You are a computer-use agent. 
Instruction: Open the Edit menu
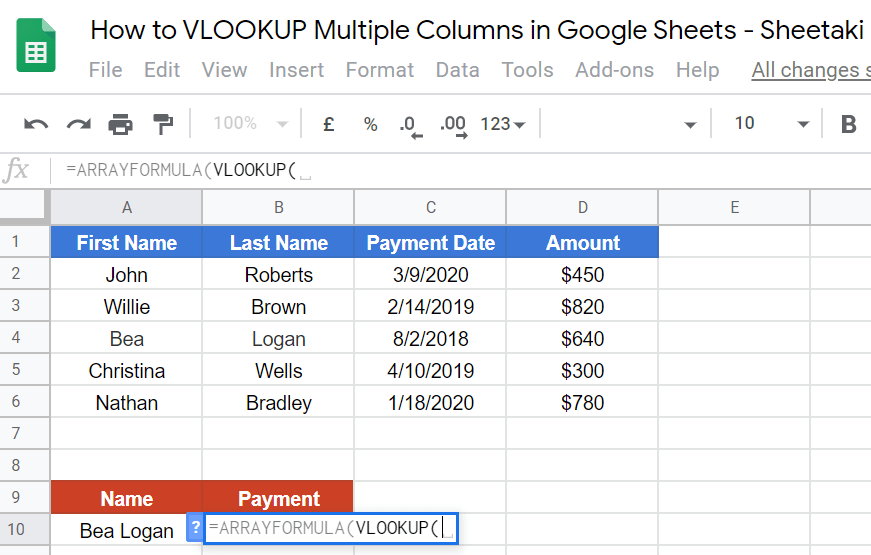[162, 70]
